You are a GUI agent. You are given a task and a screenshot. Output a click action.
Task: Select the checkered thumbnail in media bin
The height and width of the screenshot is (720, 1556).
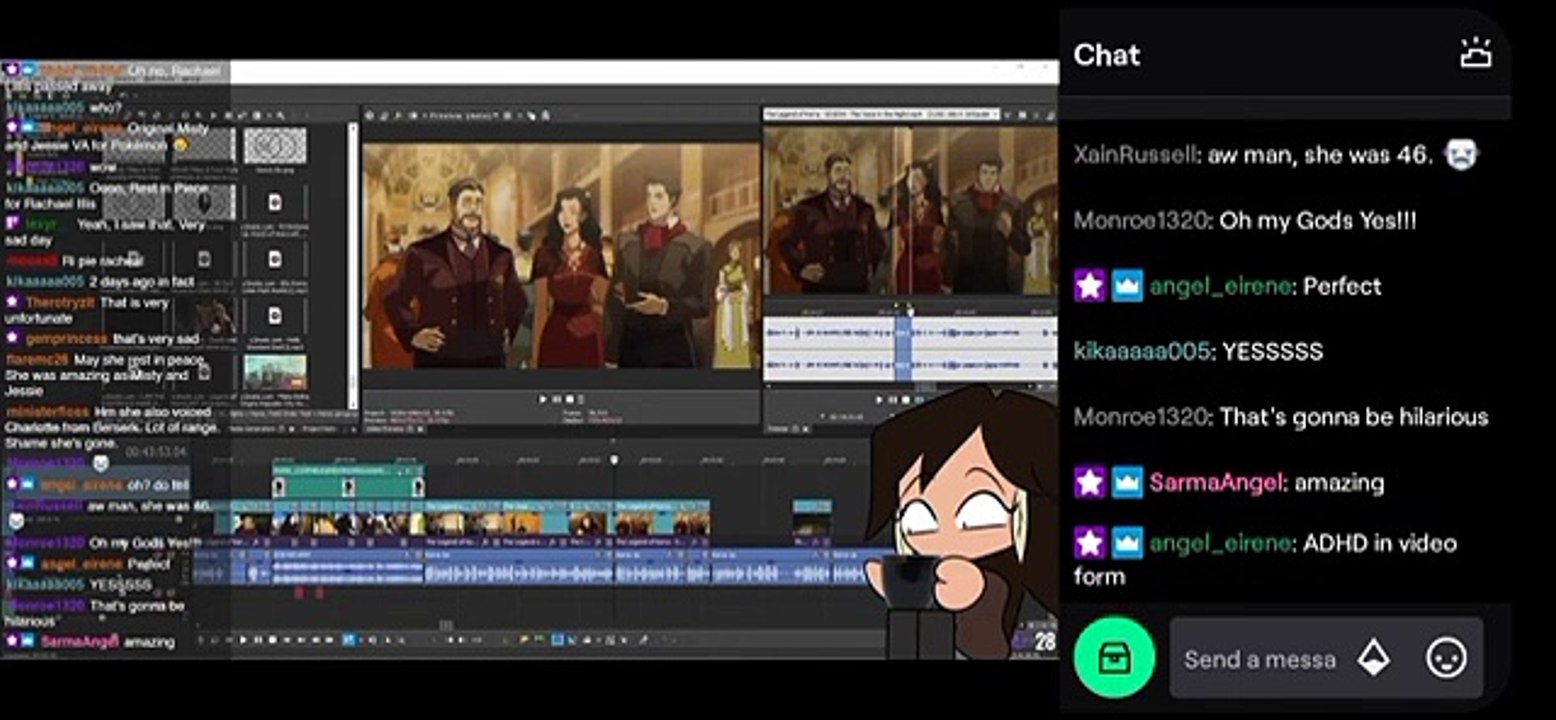click(275, 146)
